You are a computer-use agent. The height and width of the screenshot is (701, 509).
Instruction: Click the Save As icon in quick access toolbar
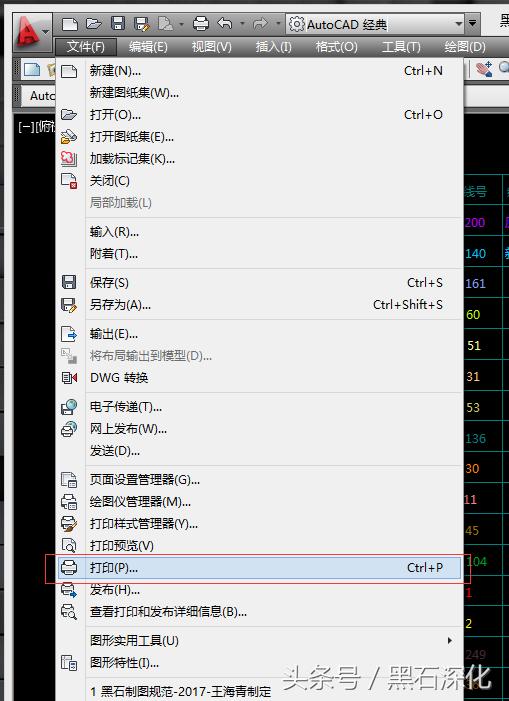coord(142,24)
